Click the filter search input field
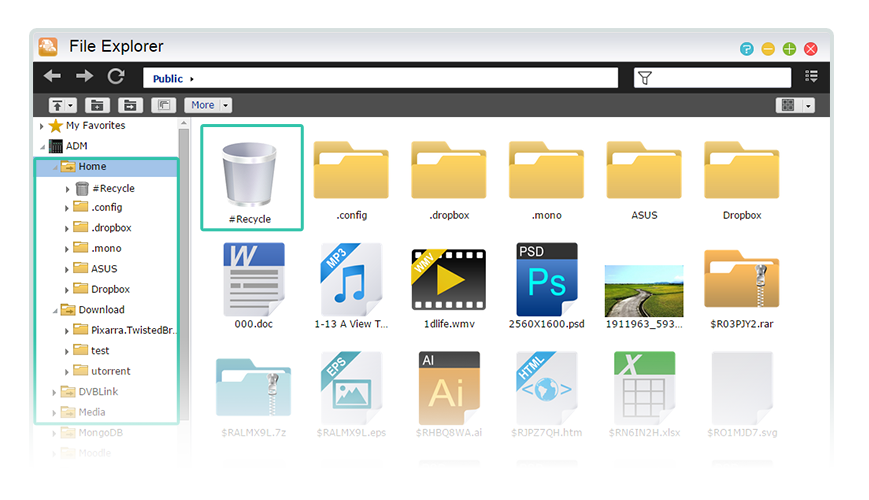The image size is (869, 500). point(720,78)
